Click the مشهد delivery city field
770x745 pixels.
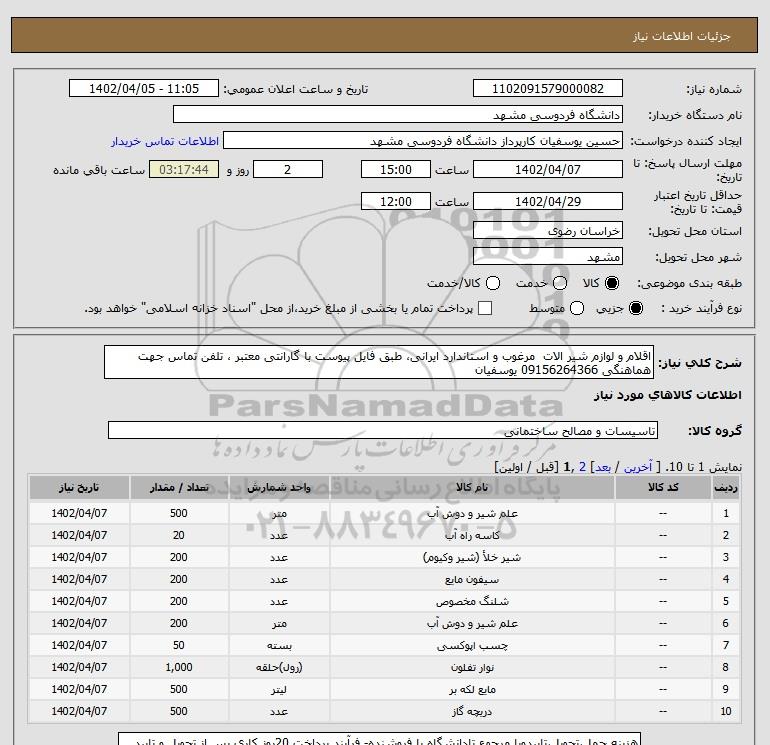pos(548,256)
